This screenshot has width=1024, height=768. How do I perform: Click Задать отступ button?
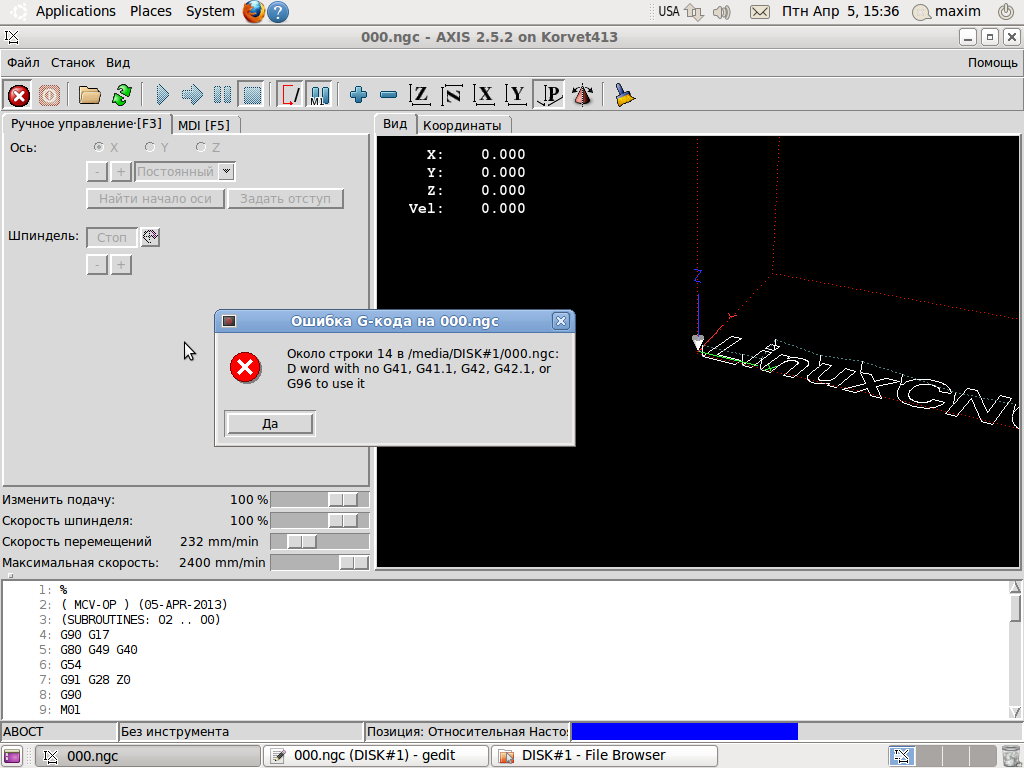[285, 199]
